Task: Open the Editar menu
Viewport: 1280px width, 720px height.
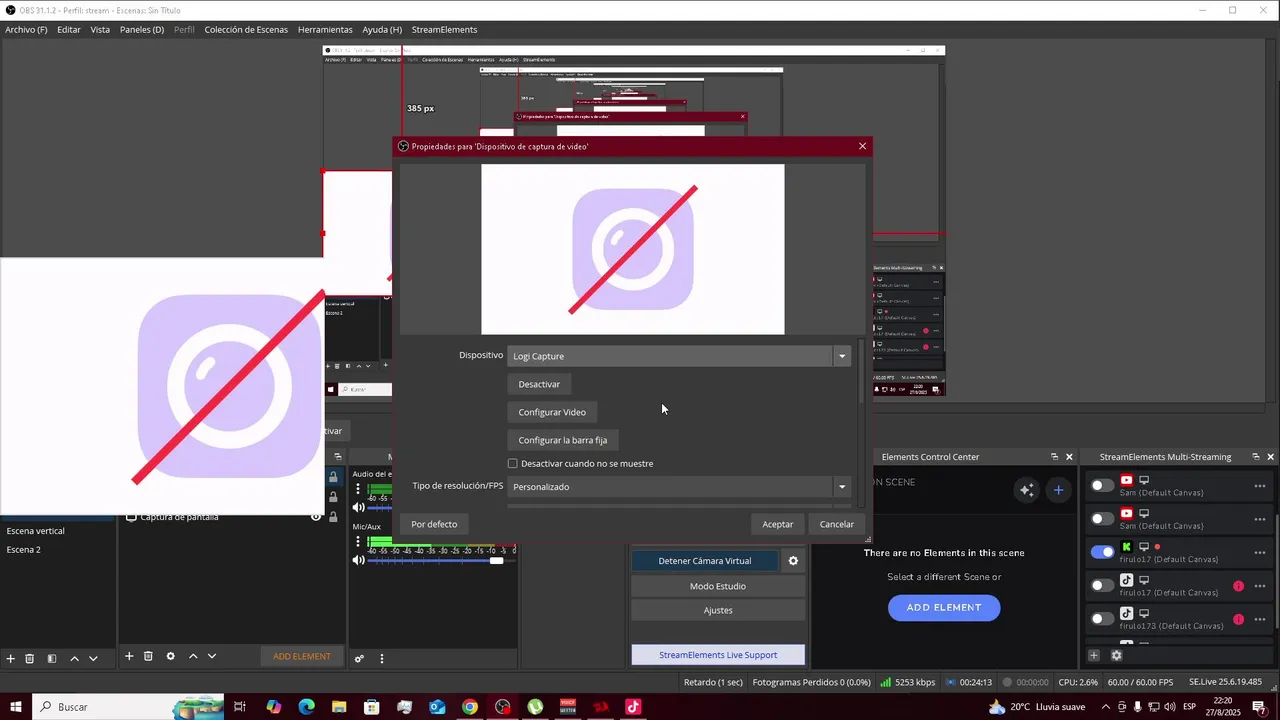Action: pyautogui.click(x=69, y=30)
